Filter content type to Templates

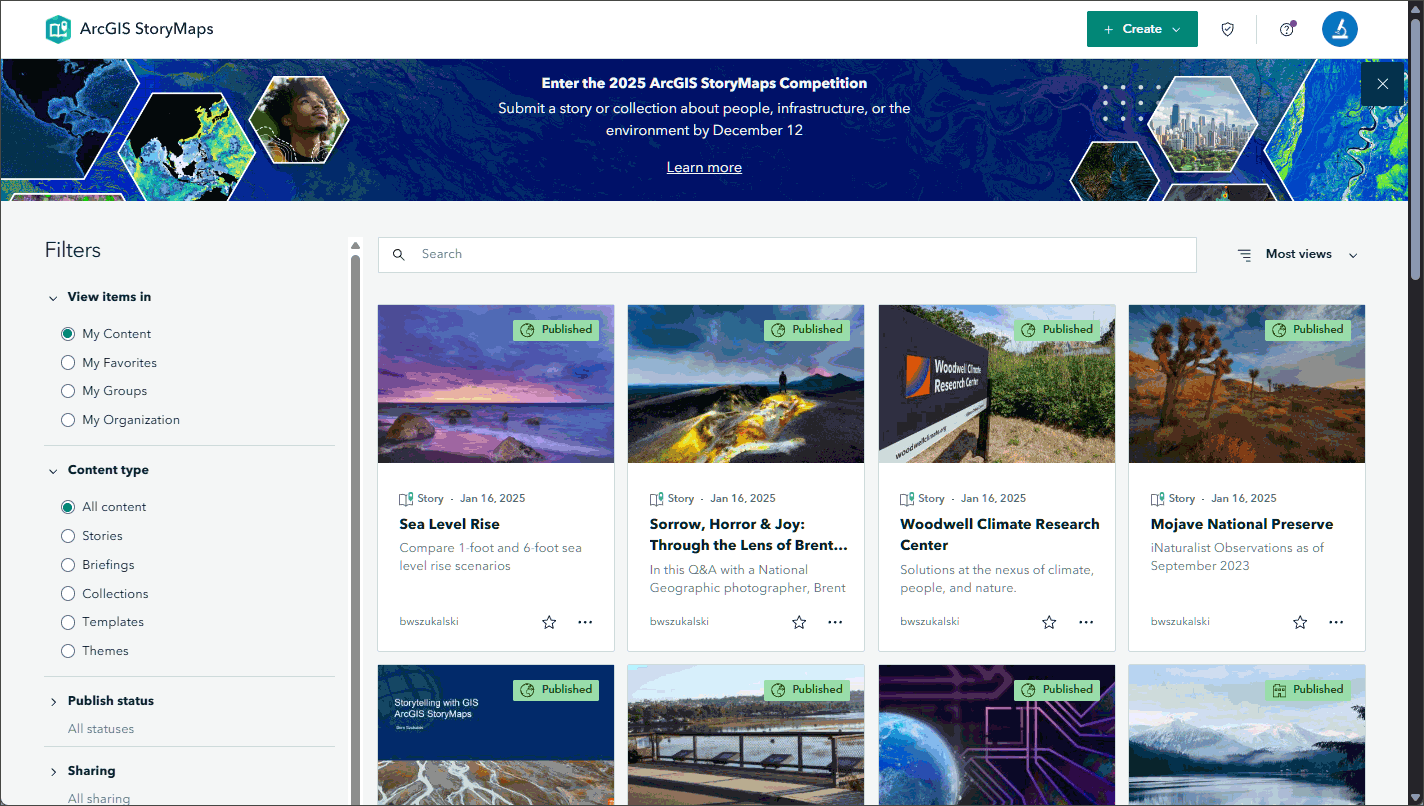[68, 622]
